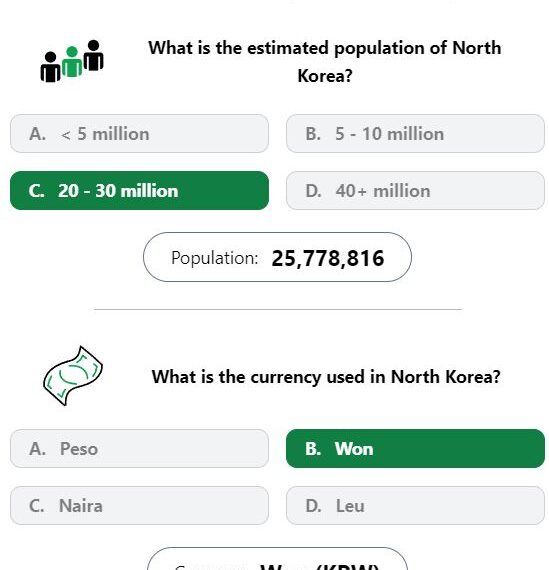Click the North Korea population question heading
This screenshot has width=549, height=570.
click(x=325, y=61)
